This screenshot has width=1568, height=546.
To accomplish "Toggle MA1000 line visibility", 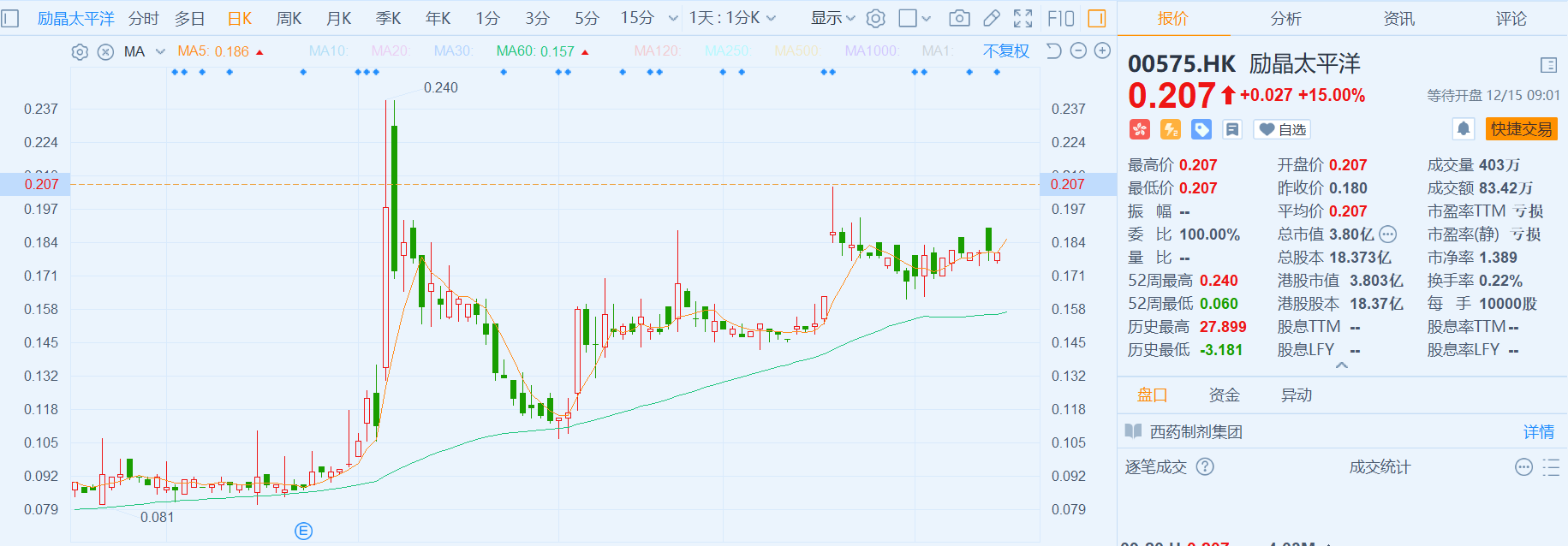I will 872,51.
